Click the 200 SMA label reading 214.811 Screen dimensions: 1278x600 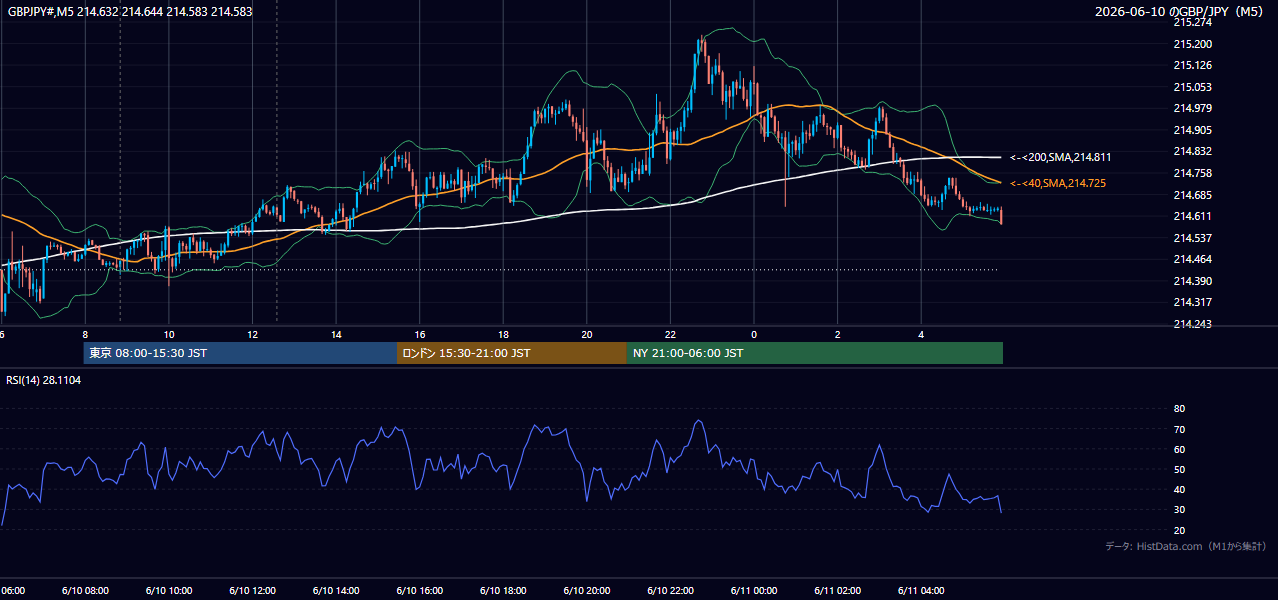[1061, 157]
